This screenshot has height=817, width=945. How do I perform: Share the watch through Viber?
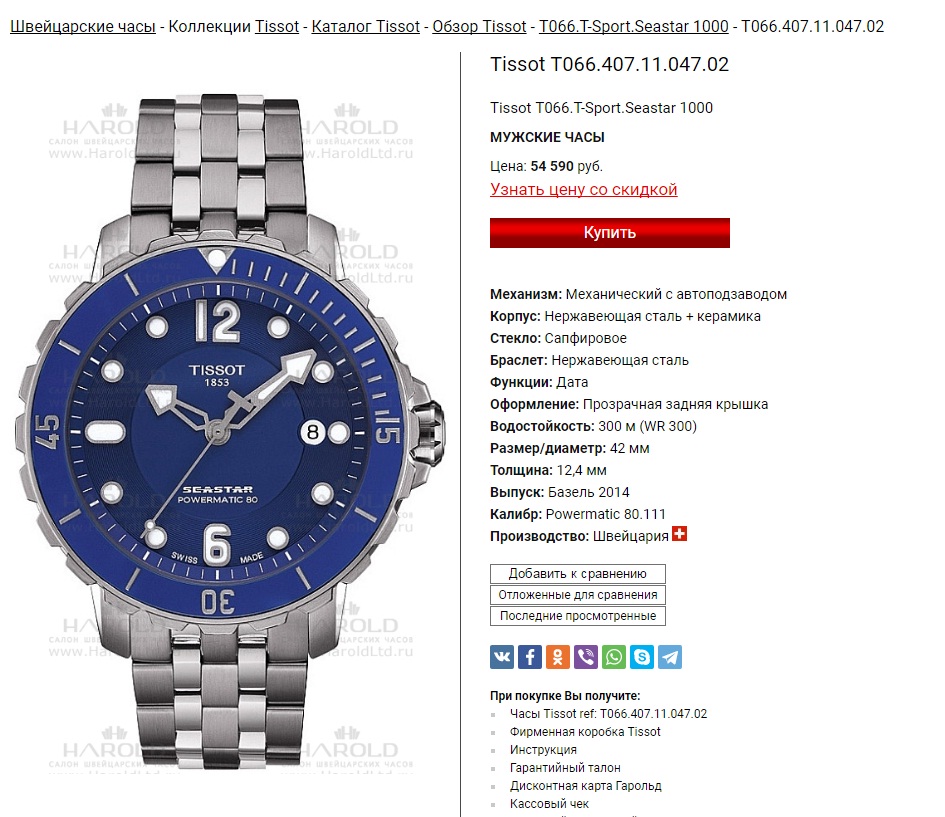click(x=586, y=657)
